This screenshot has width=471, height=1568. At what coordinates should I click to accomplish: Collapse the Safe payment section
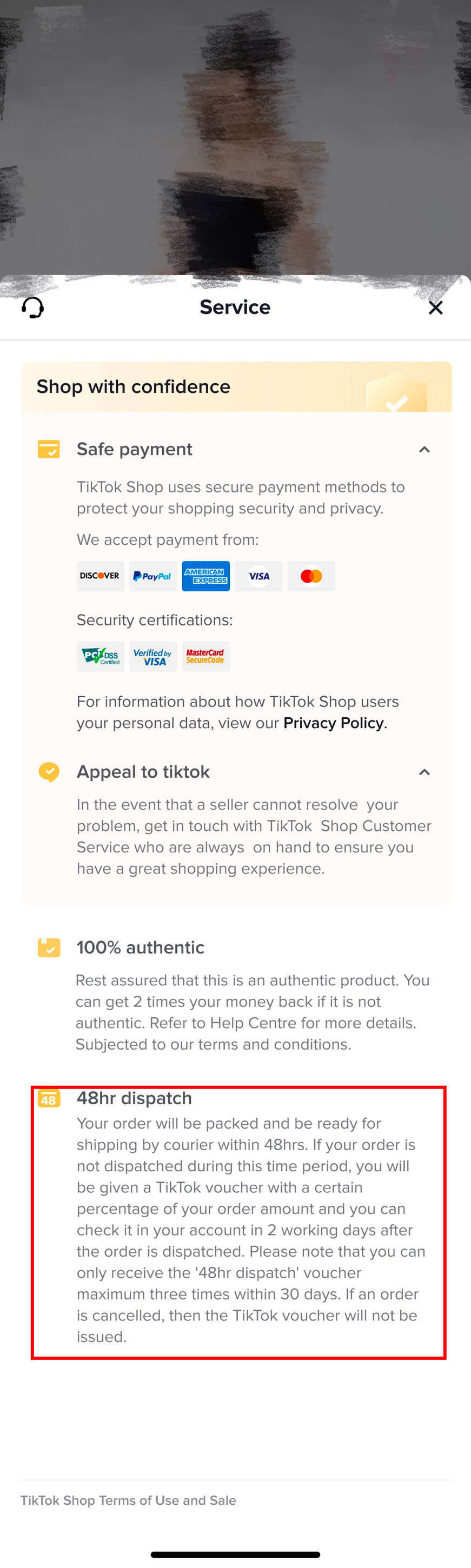[x=424, y=450]
